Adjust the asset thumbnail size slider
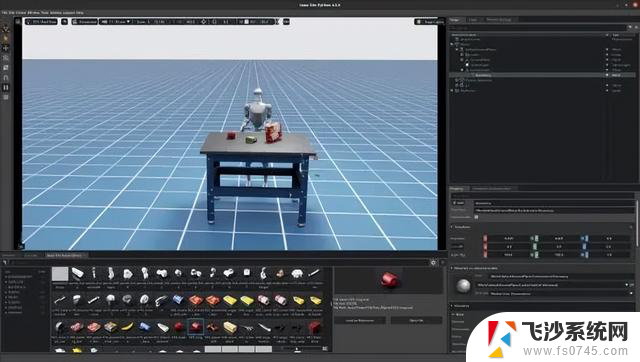The height and width of the screenshot is (362, 640). coord(297,349)
